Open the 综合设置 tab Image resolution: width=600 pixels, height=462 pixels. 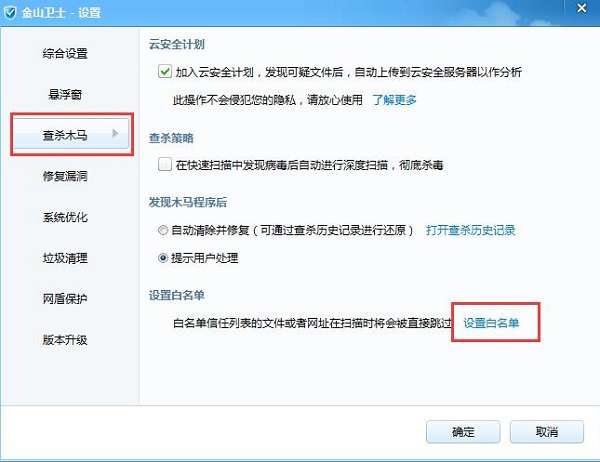(65, 54)
